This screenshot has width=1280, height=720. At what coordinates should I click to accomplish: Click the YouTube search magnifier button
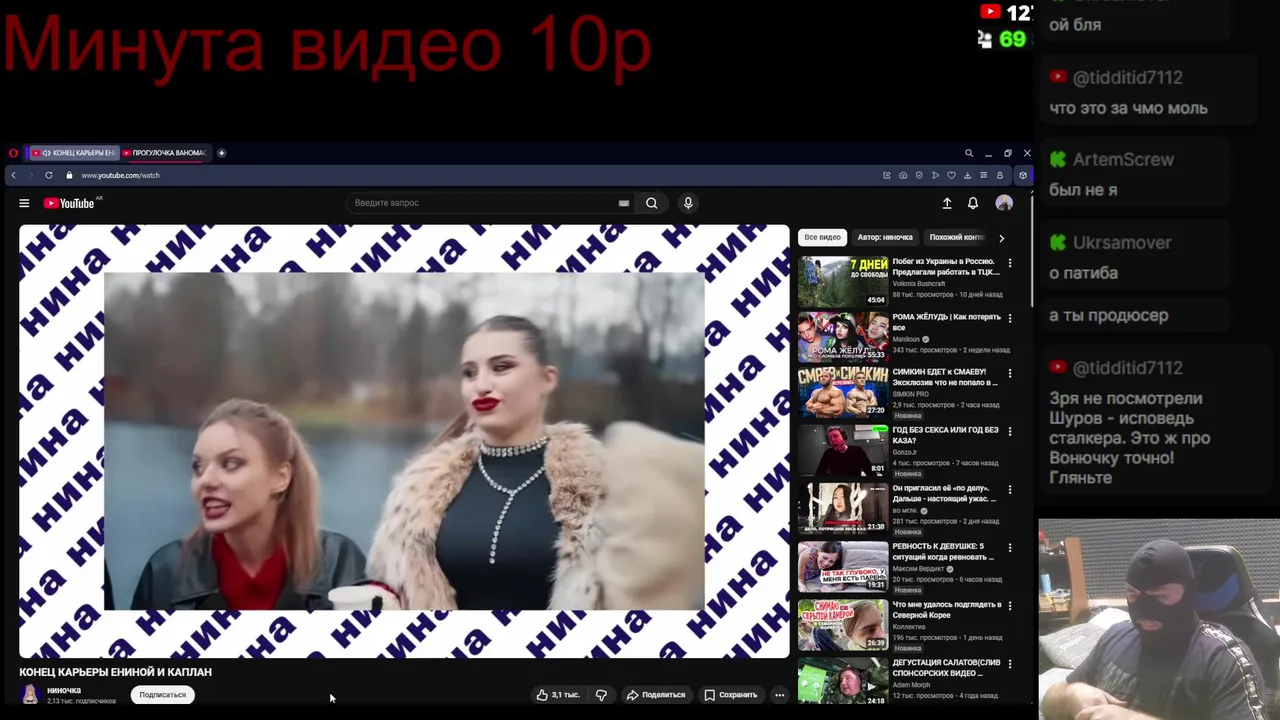[651, 203]
